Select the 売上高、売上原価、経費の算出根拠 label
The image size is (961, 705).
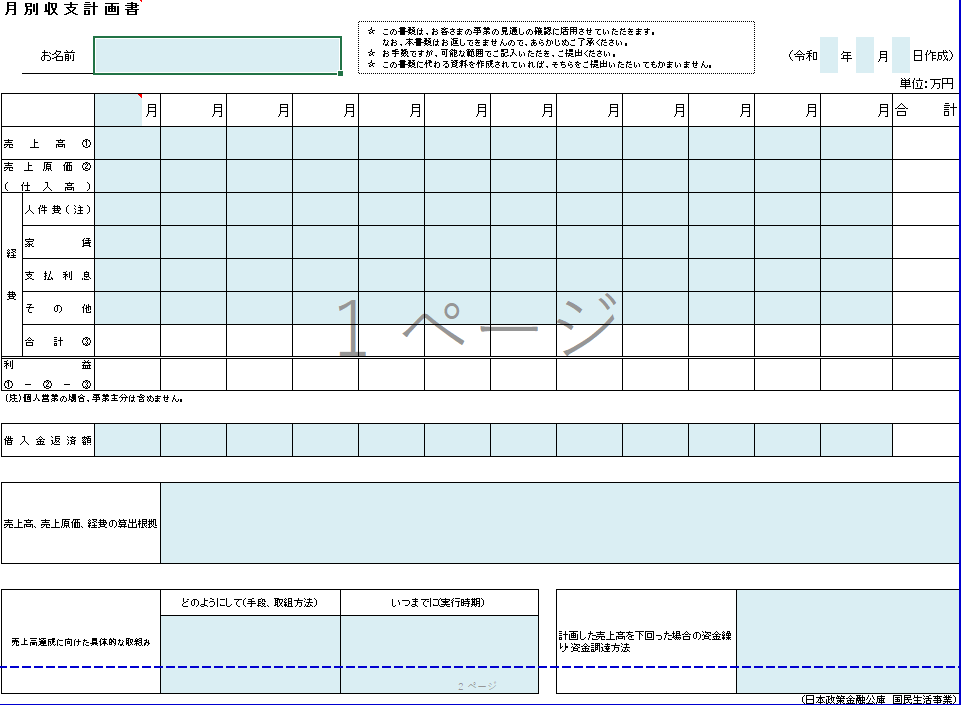click(80, 524)
